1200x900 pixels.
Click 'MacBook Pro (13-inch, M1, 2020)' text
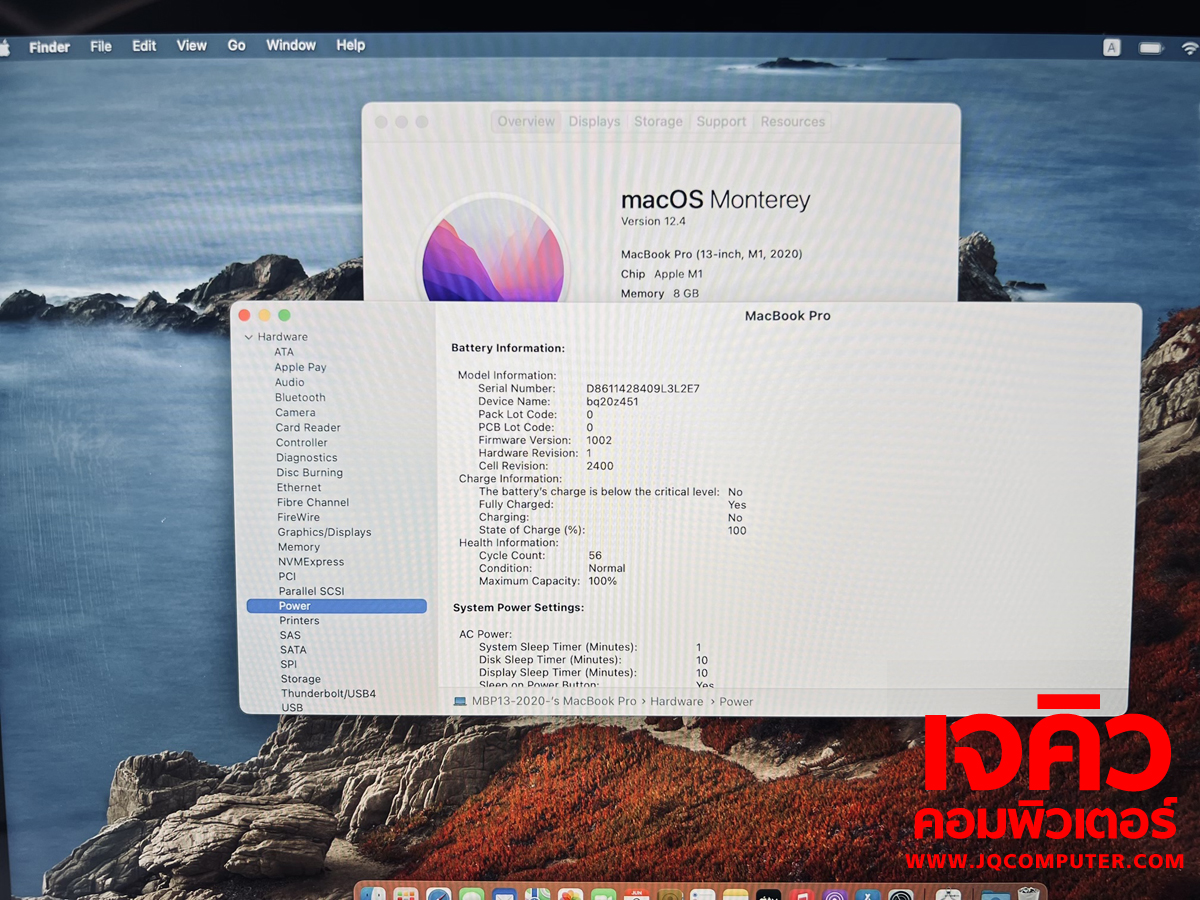[711, 254]
